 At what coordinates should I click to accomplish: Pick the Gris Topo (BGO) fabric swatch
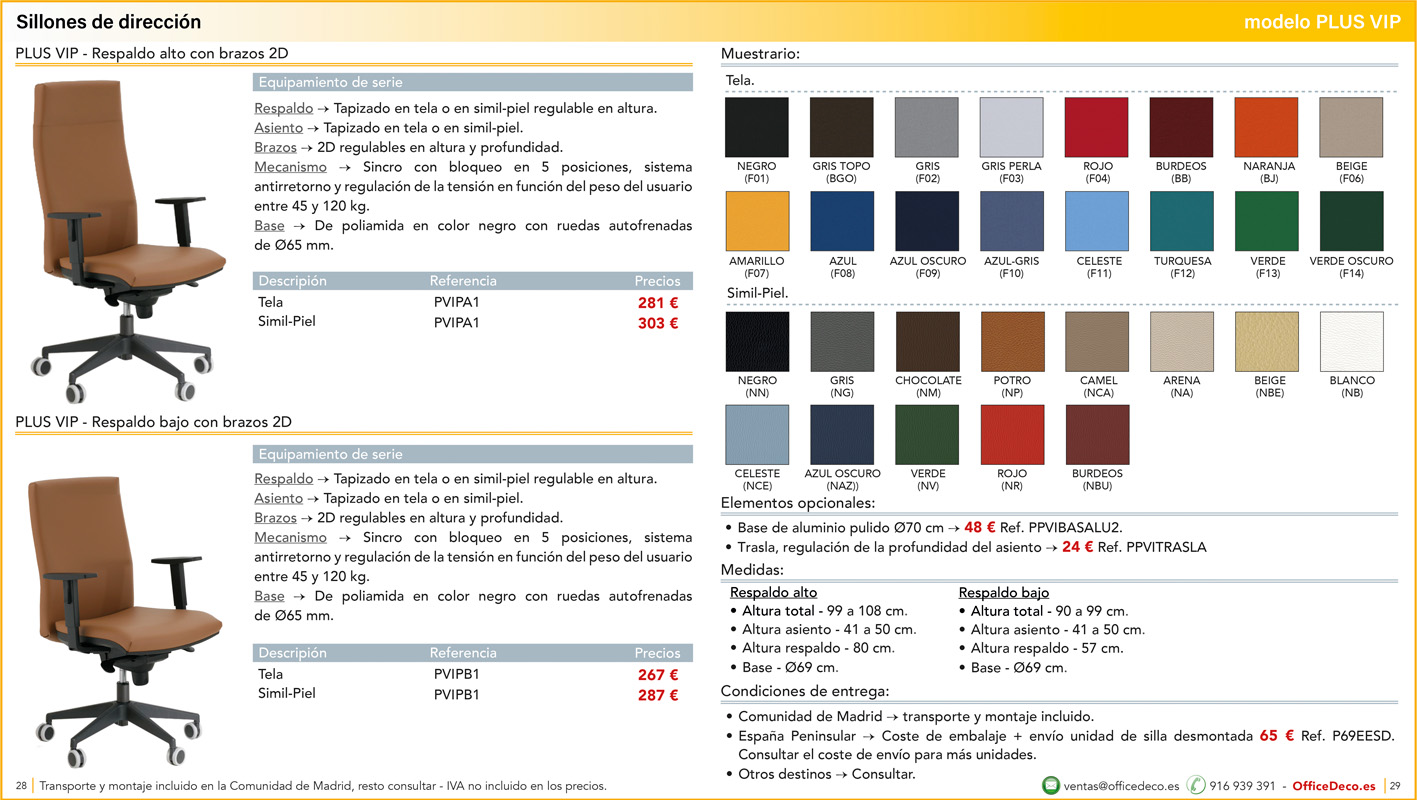click(x=842, y=127)
